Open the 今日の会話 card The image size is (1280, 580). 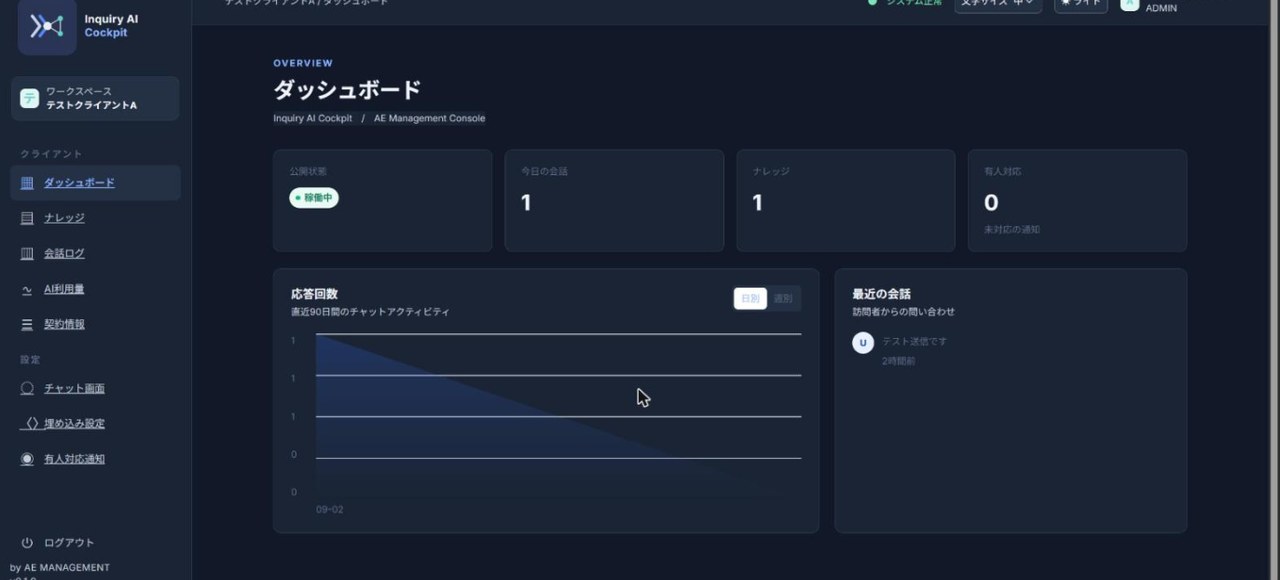614,200
